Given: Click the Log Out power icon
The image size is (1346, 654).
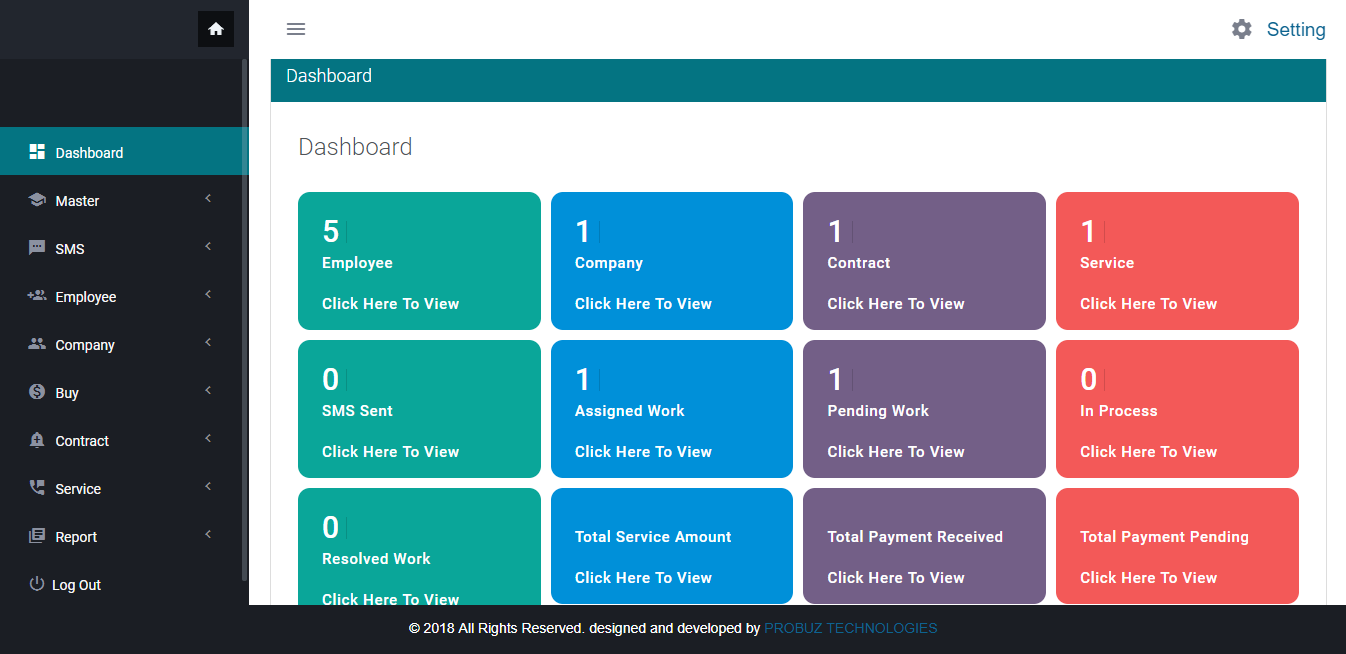Looking at the screenshot, I should [x=37, y=584].
